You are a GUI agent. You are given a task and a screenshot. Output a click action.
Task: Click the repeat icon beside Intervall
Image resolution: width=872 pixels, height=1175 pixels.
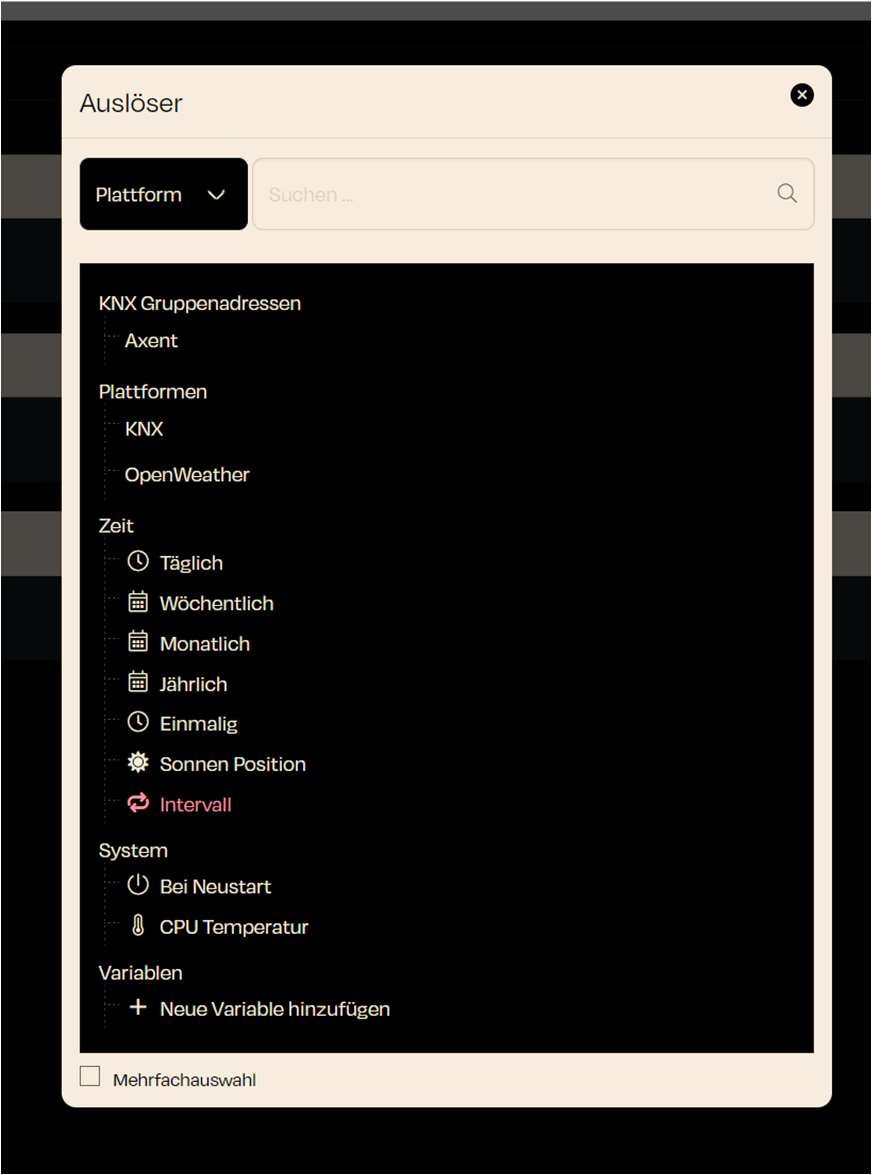point(138,803)
